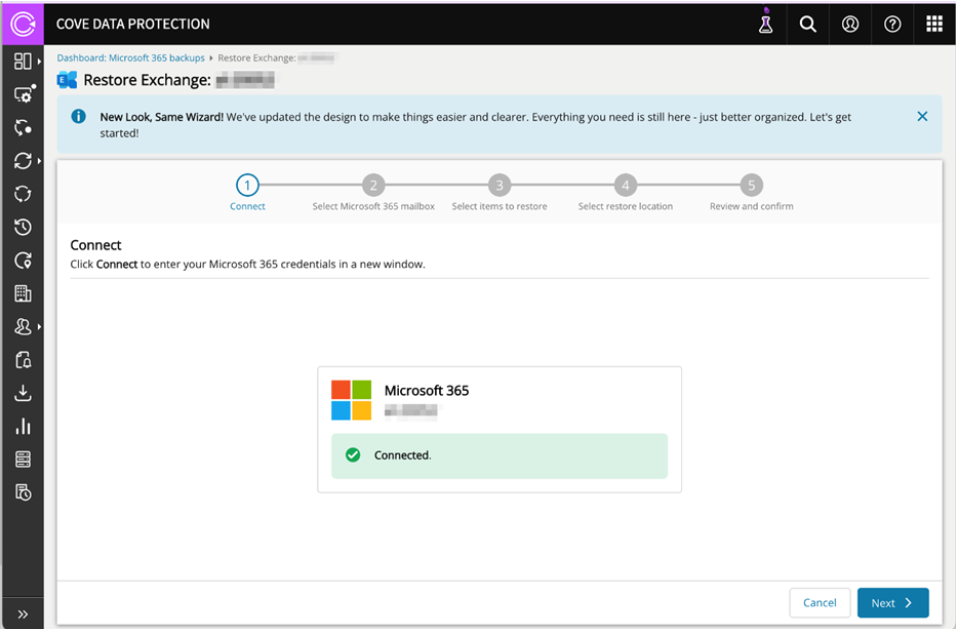Open the download tray sidebar icon
This screenshot has height=629, width=956.
(x=23, y=393)
